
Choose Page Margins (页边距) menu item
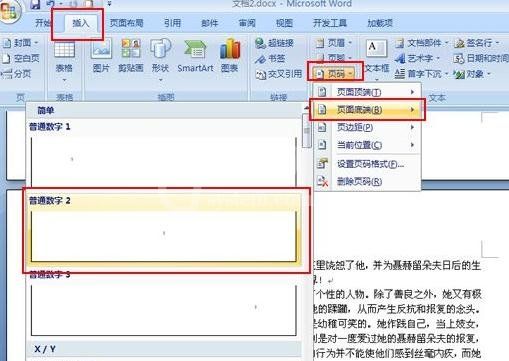click(x=367, y=127)
